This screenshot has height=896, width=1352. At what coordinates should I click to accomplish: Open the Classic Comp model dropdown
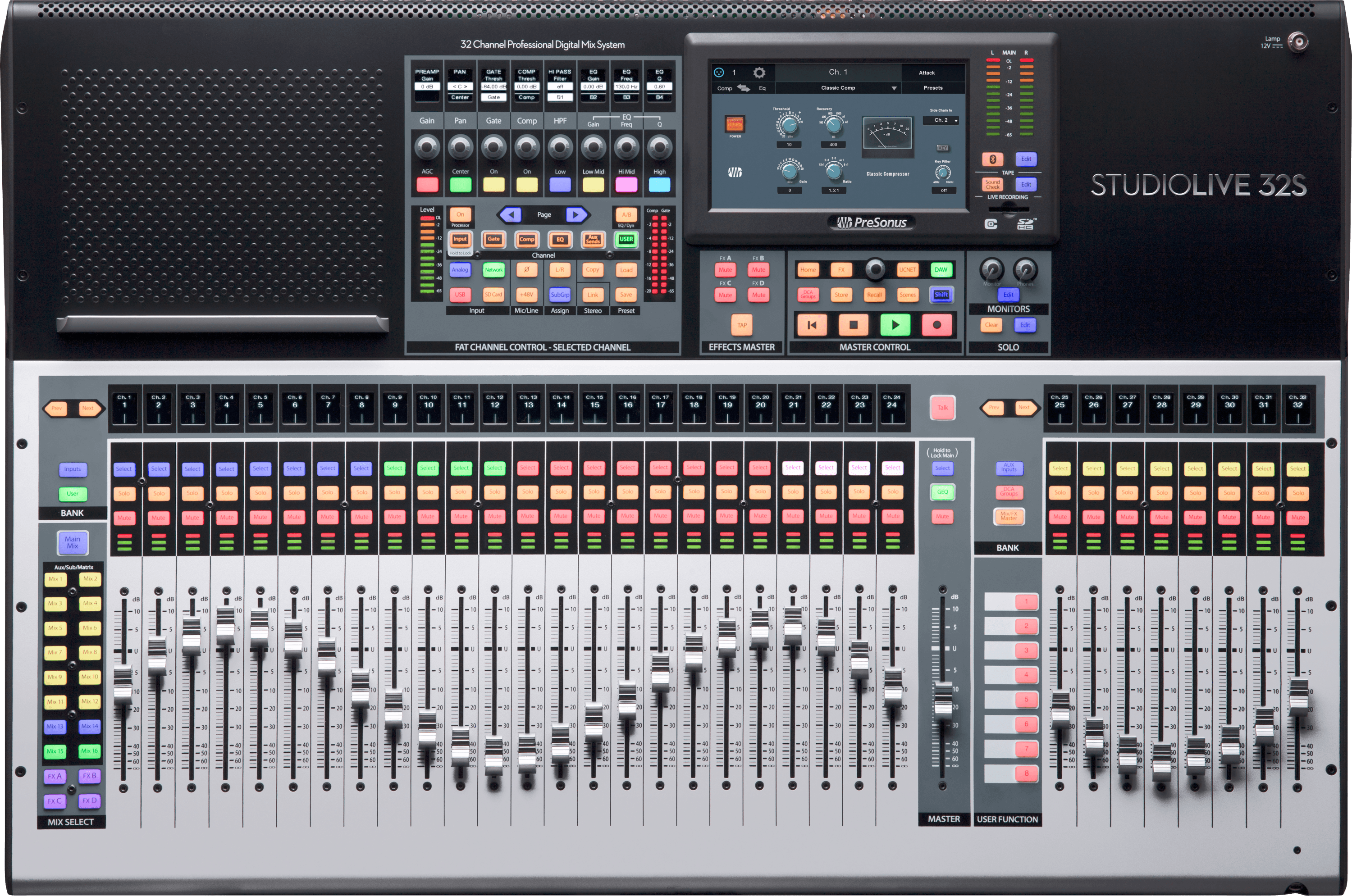pos(838,88)
